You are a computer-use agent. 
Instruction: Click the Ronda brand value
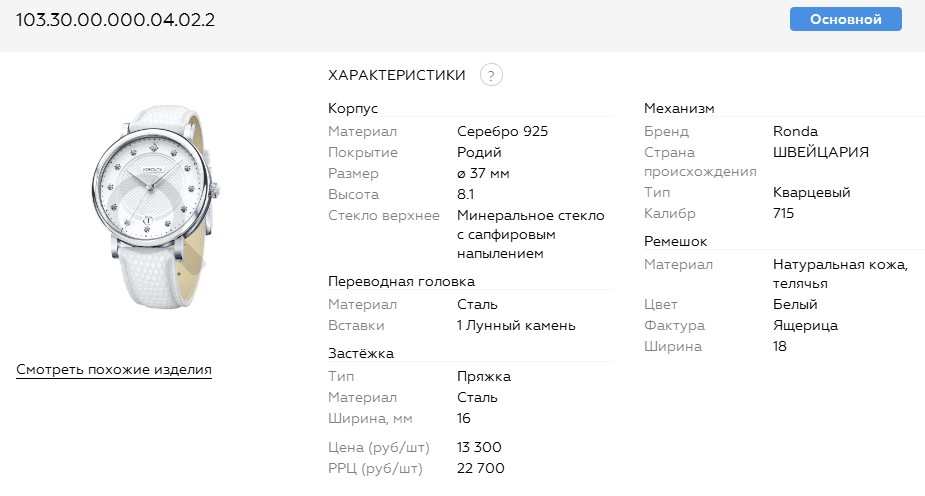click(795, 131)
